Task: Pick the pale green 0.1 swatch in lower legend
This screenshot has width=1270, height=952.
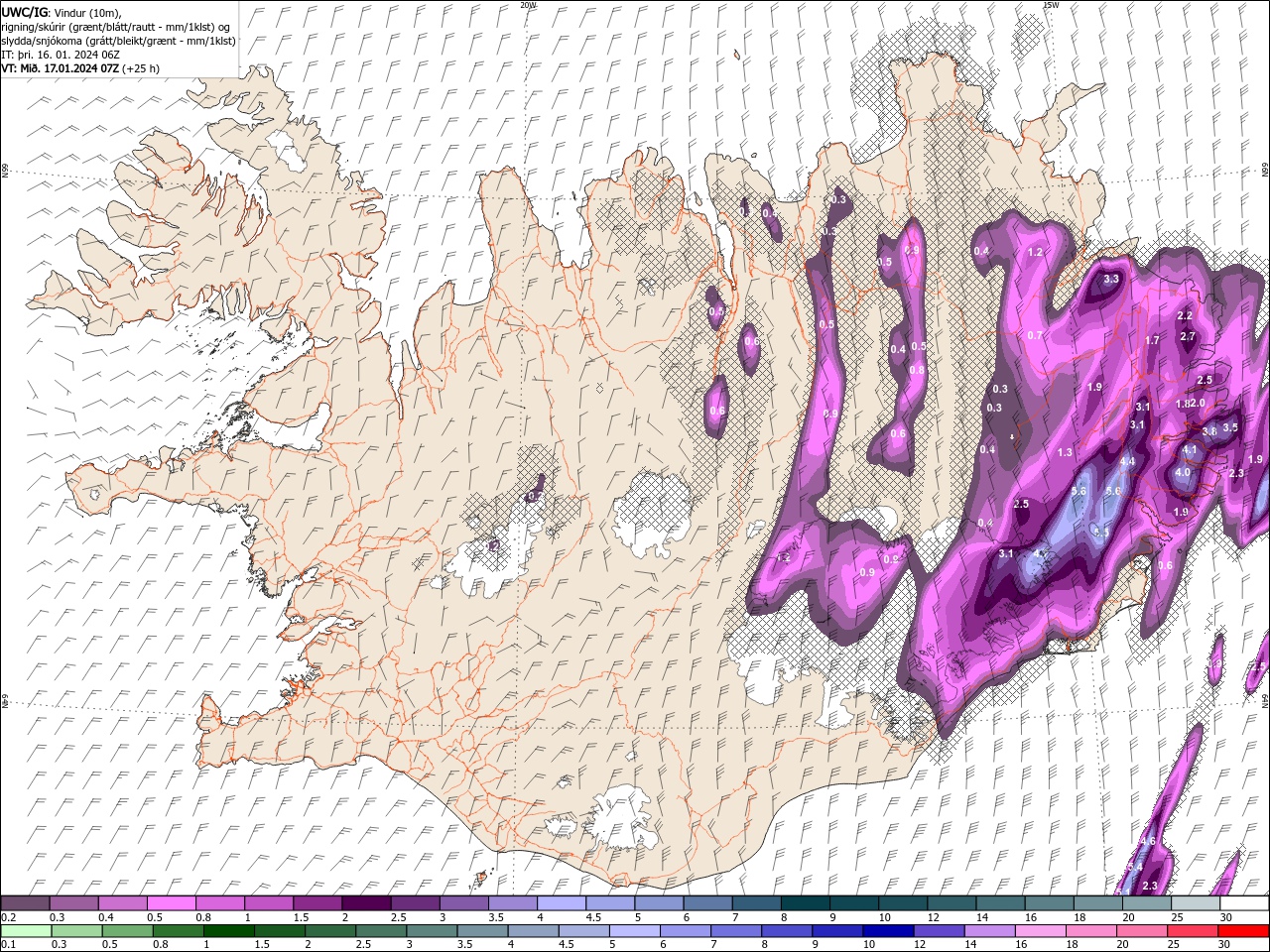Action: pyautogui.click(x=26, y=931)
